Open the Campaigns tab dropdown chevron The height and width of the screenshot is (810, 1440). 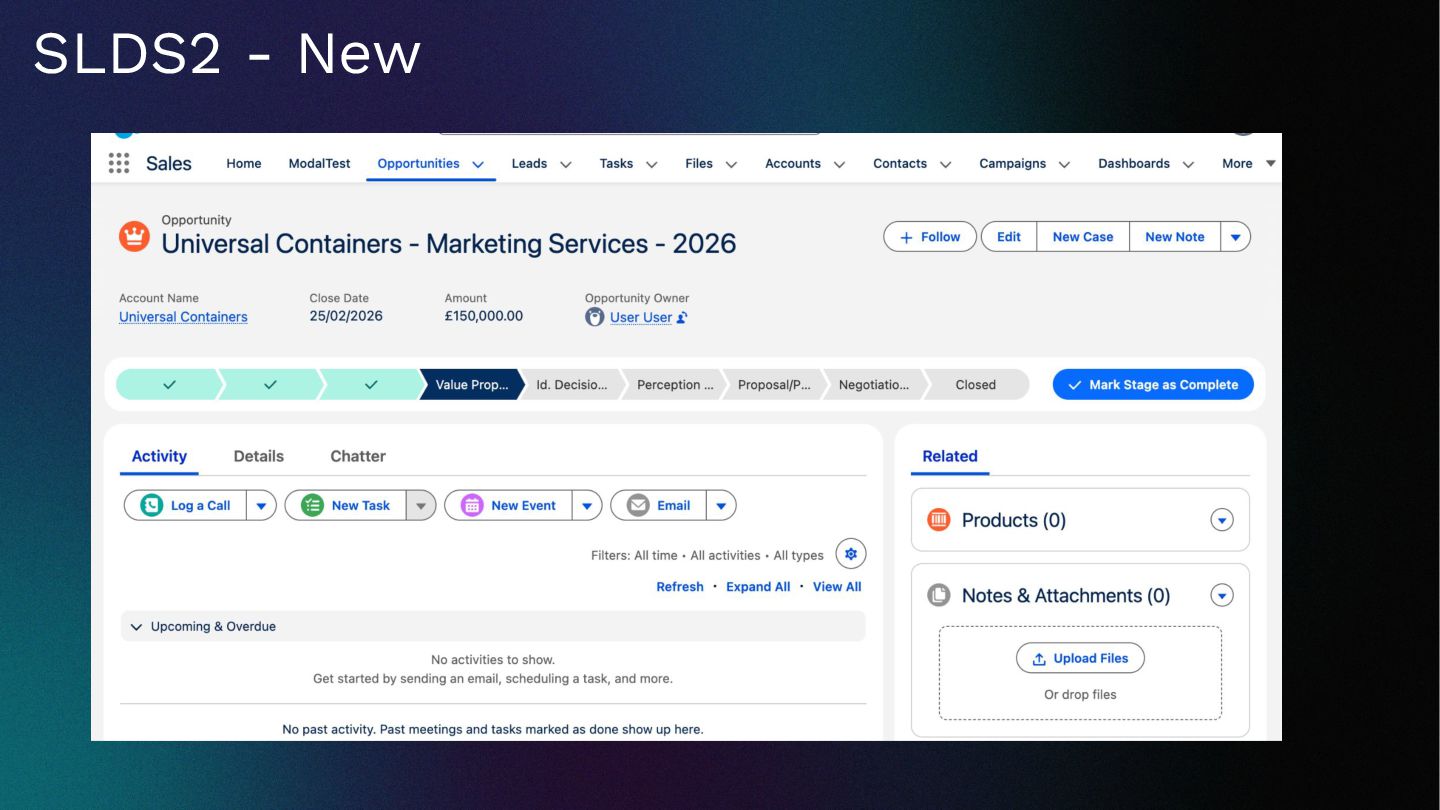point(1064,164)
